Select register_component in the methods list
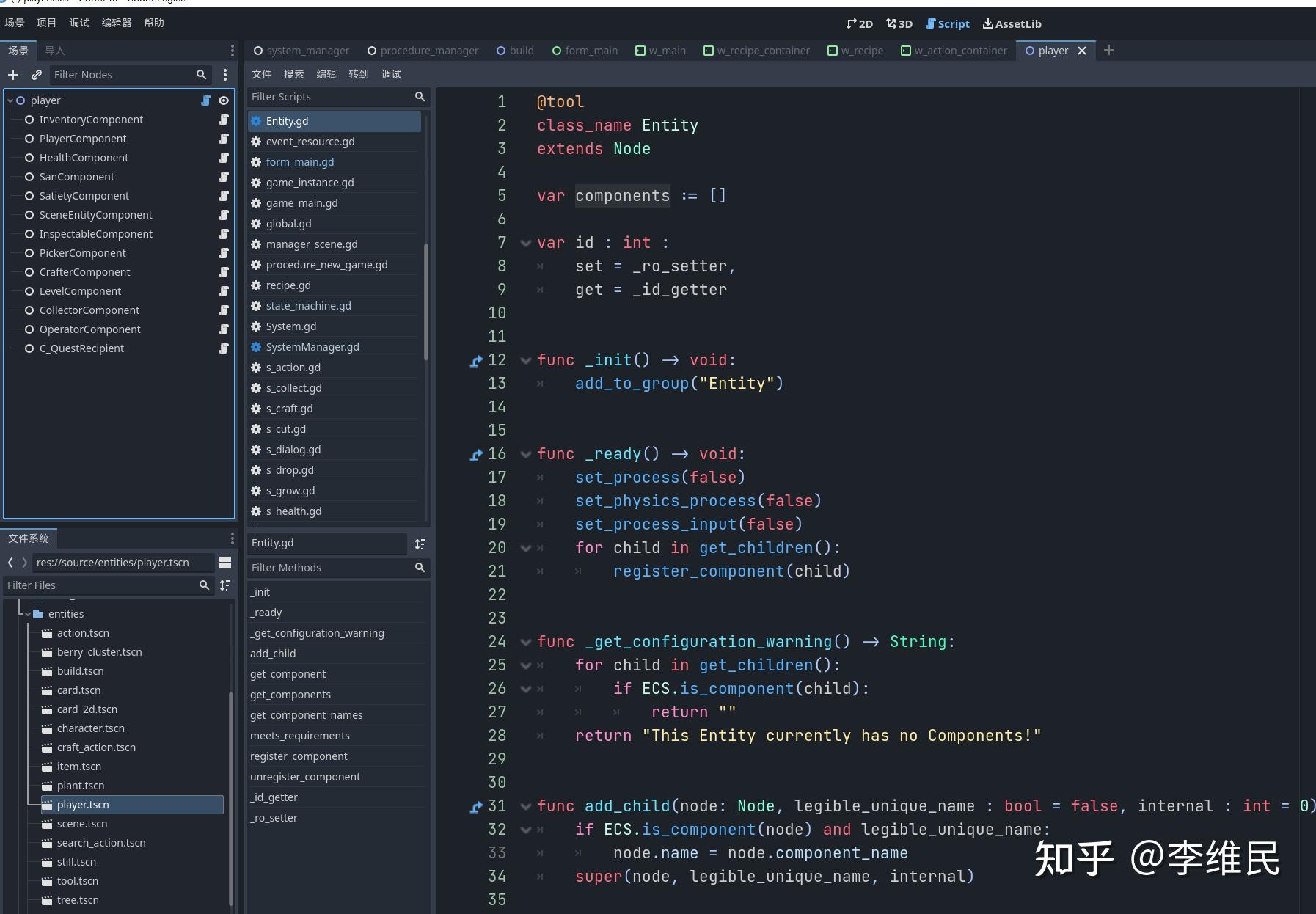The height and width of the screenshot is (914, 1316). [299, 756]
